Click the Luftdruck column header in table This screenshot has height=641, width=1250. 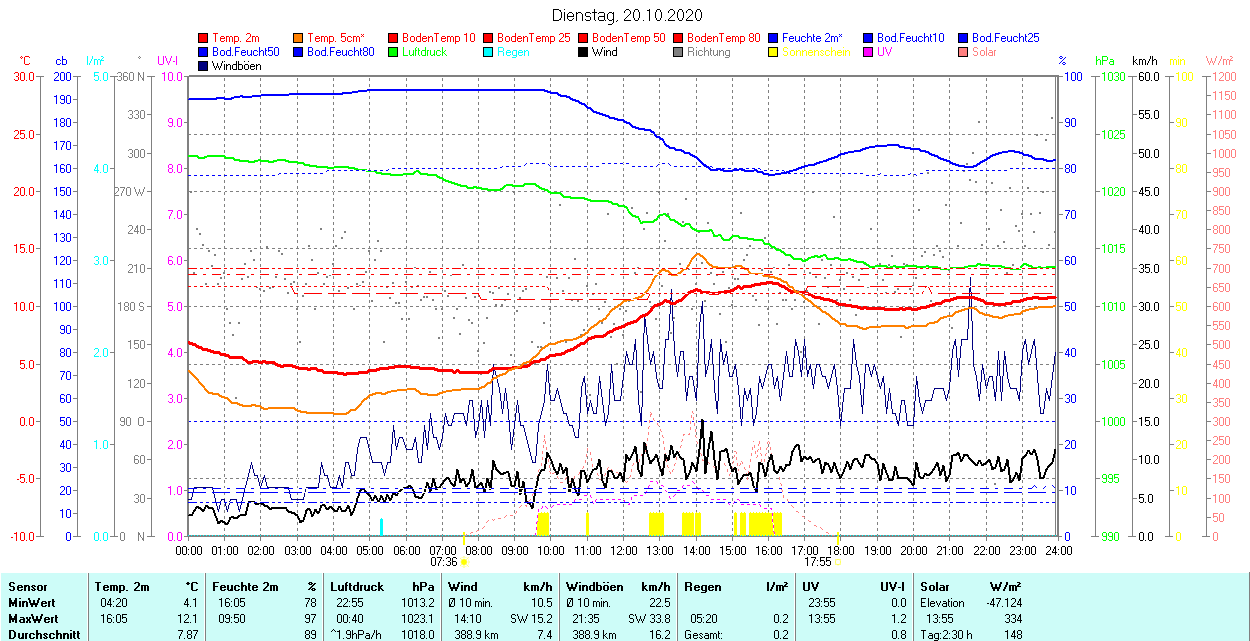pos(357,587)
